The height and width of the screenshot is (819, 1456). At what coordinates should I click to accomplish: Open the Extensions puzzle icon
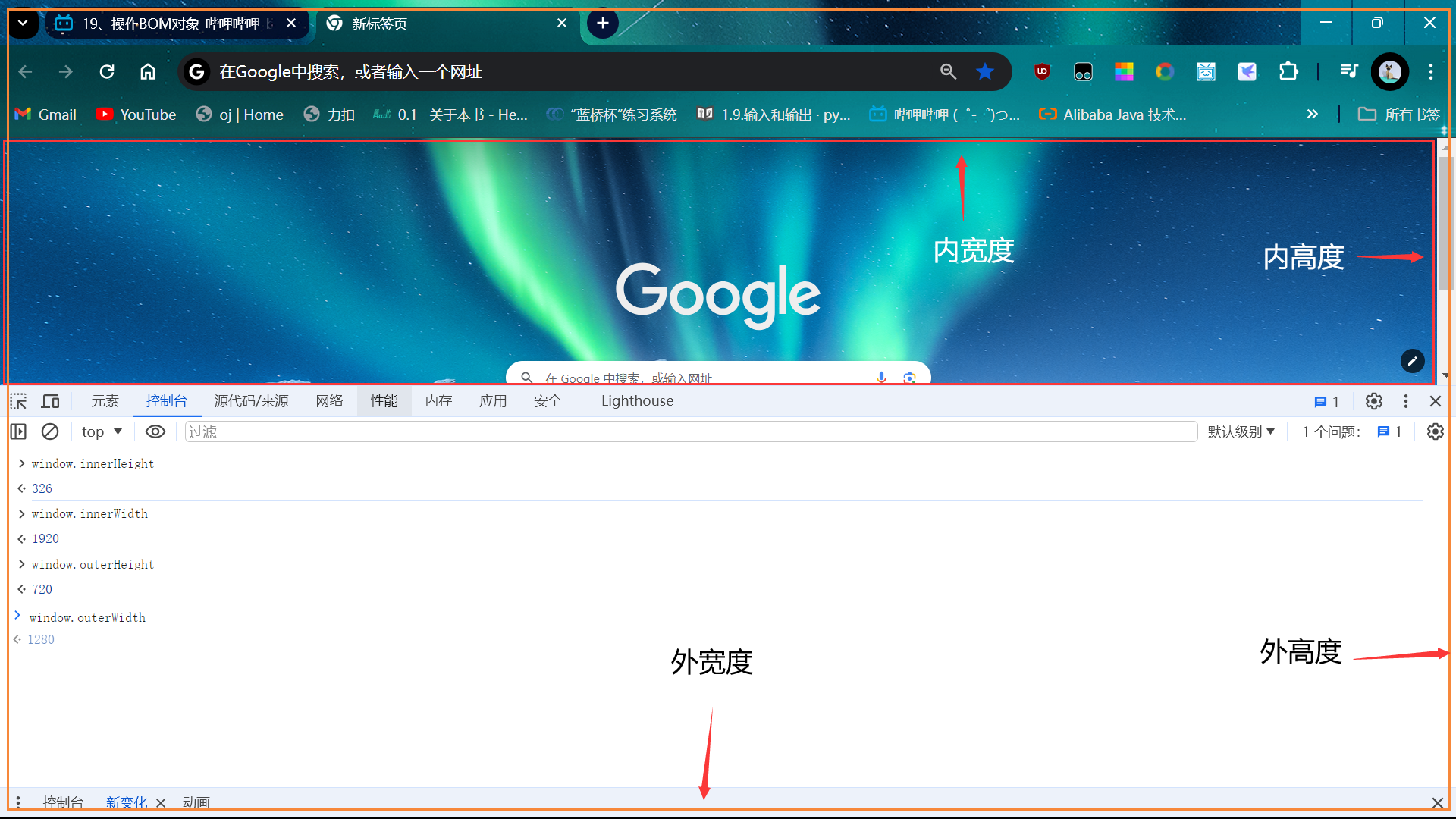click(1288, 72)
